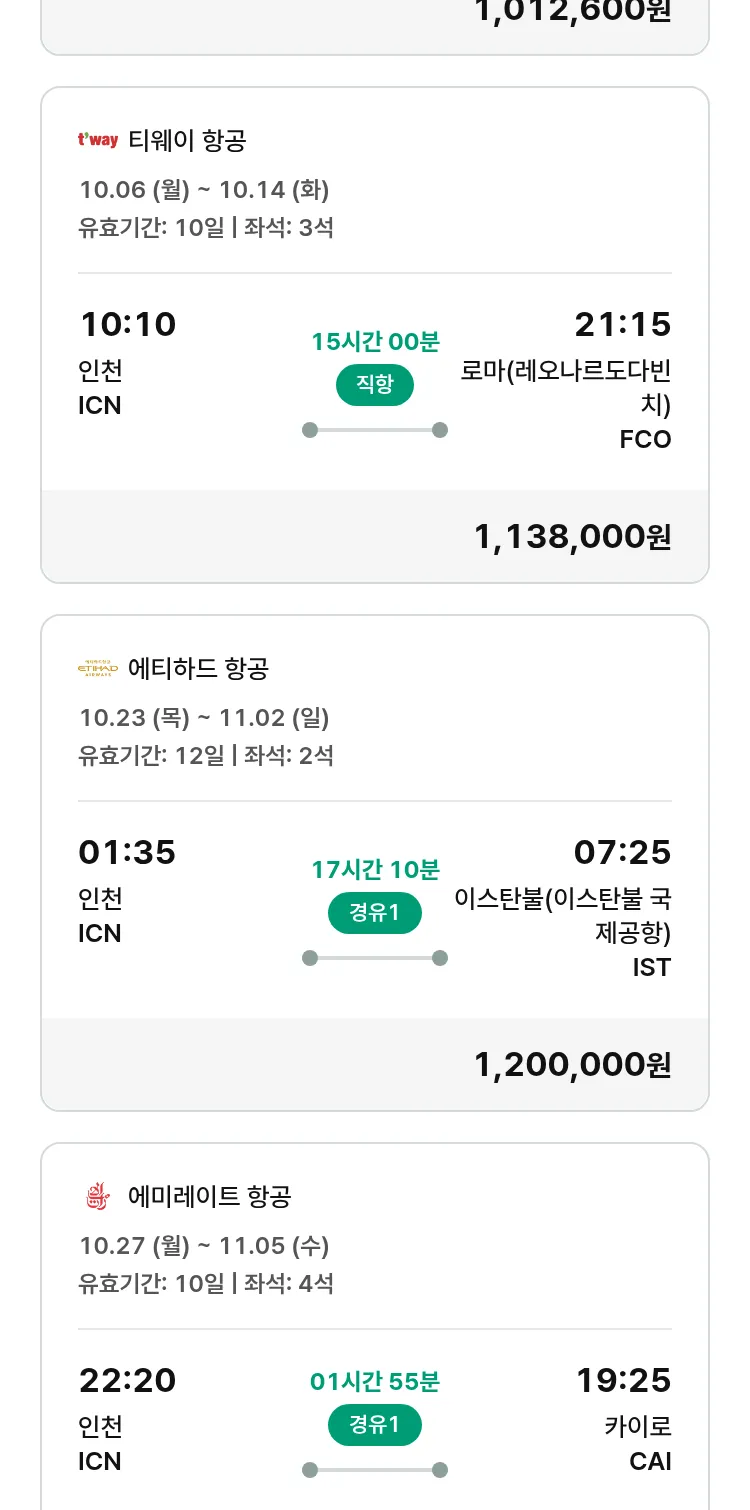Click the FCO Rome arrival airport code
Image resolution: width=750 pixels, height=1510 pixels.
pos(645,440)
